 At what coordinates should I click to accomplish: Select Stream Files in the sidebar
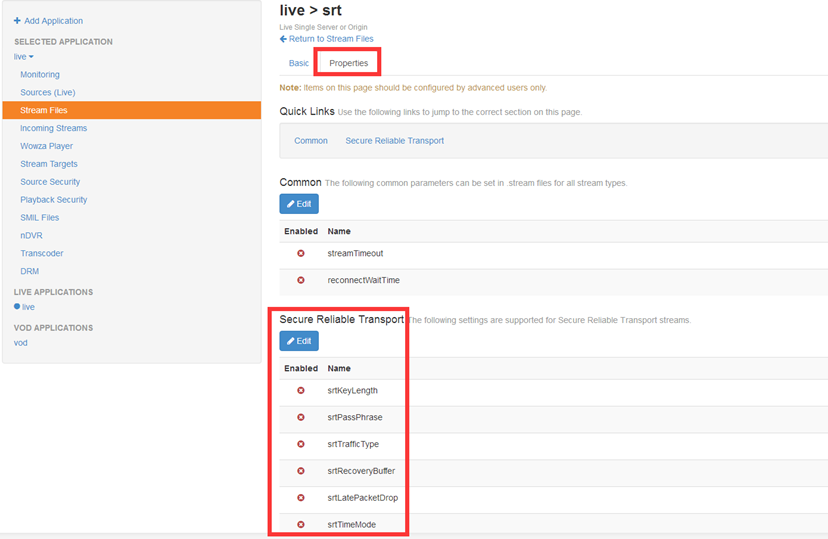click(x=131, y=110)
